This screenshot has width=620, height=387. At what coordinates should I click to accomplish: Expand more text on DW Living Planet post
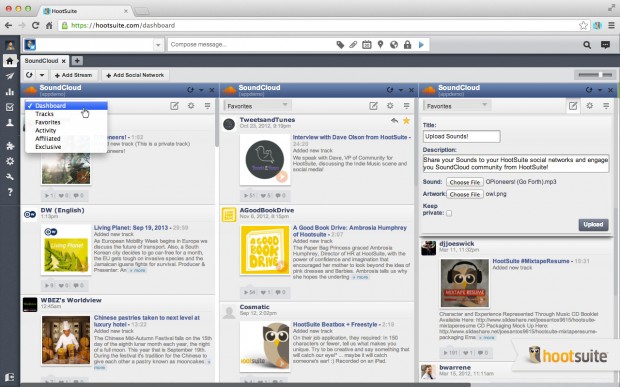click(138, 270)
